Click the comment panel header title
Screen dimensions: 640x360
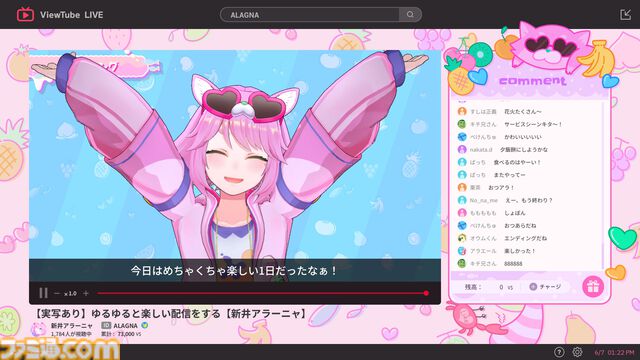533,81
